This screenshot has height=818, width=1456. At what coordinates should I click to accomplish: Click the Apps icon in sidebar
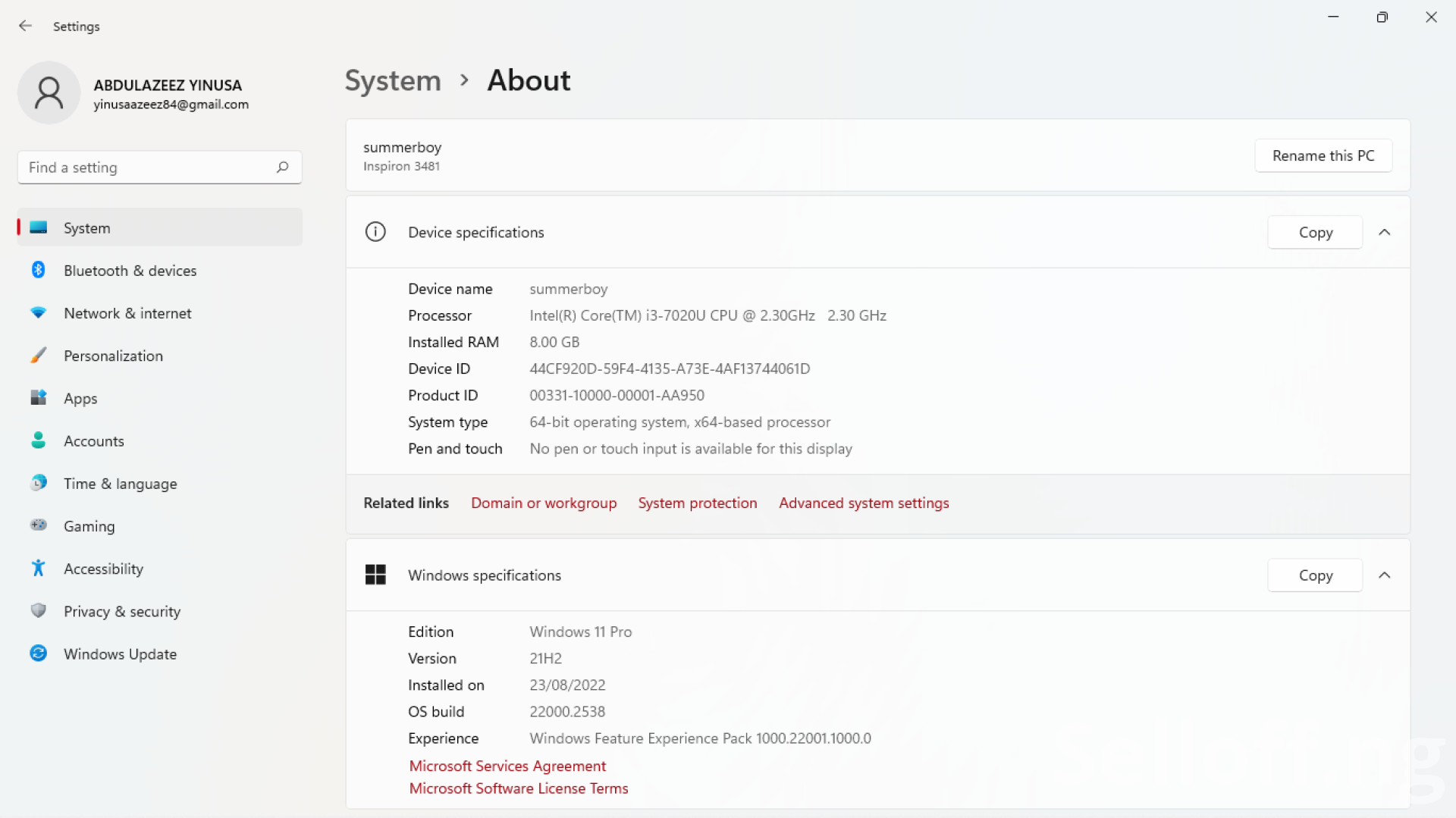click(39, 397)
